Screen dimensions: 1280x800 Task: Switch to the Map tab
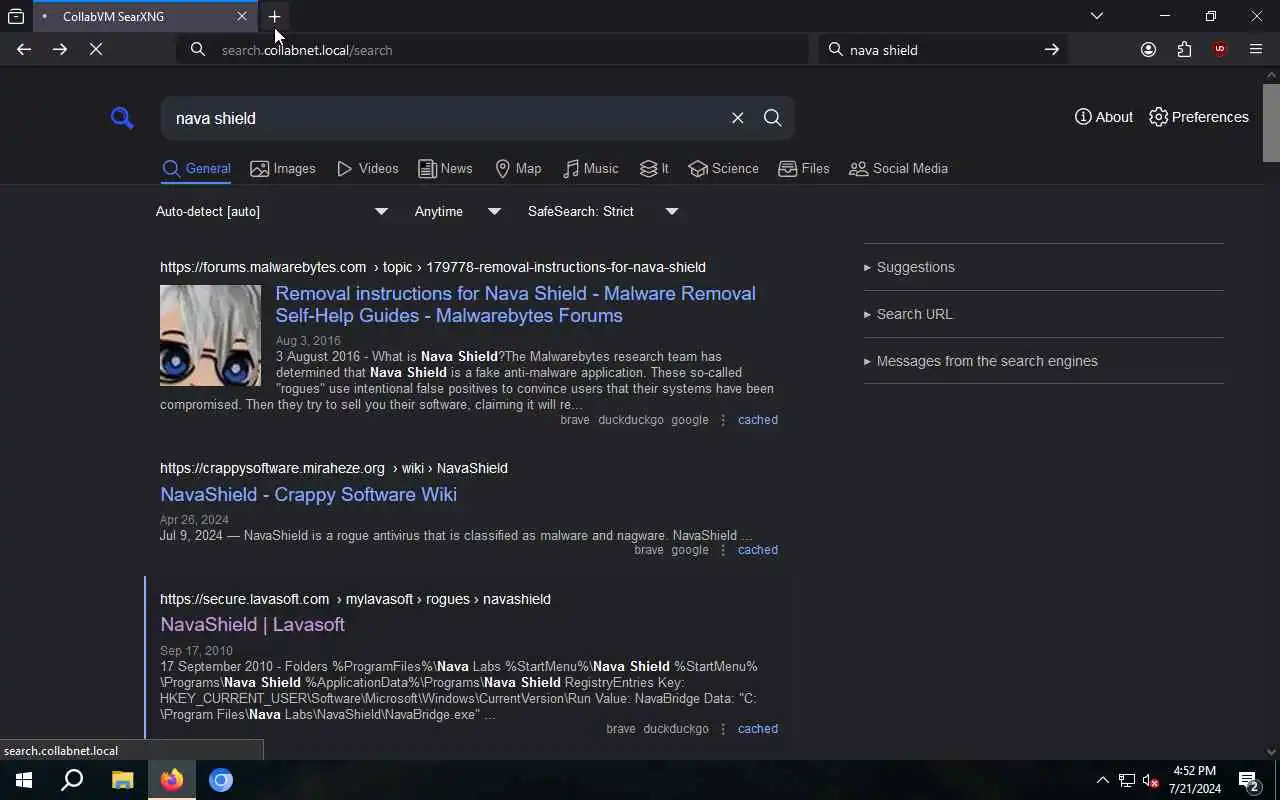518,168
